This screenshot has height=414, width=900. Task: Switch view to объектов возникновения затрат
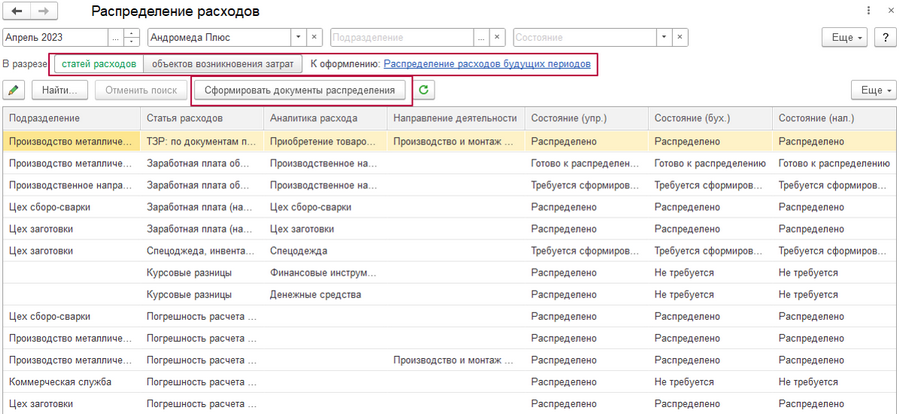[223, 64]
